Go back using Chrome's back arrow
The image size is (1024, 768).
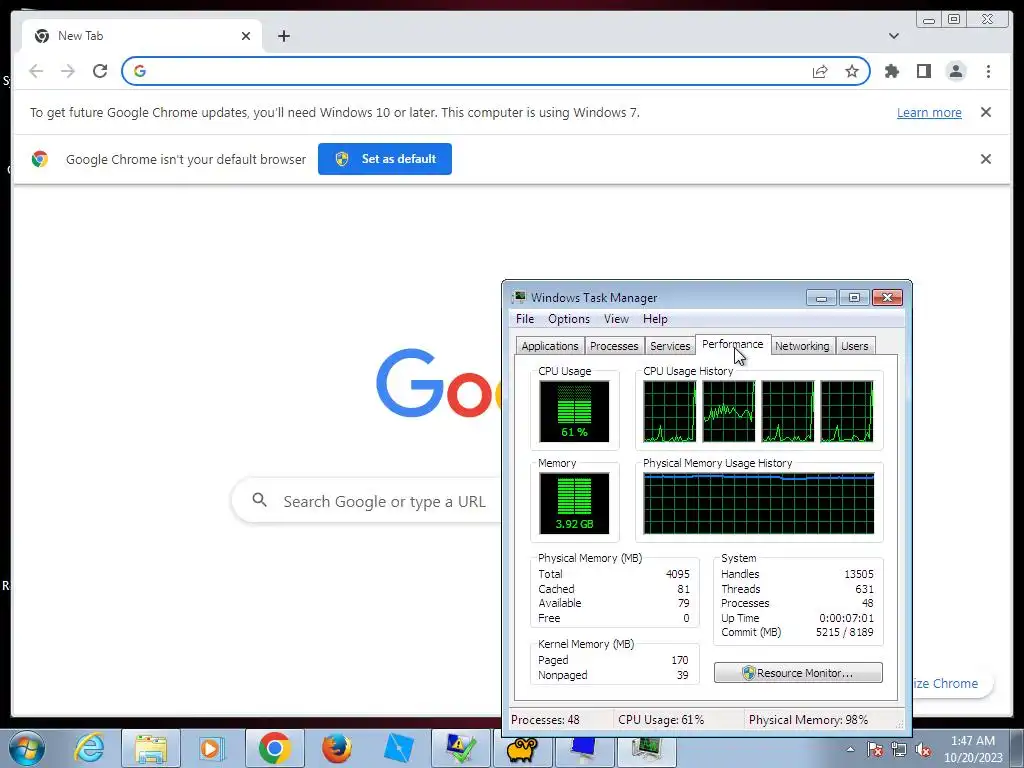coord(36,71)
